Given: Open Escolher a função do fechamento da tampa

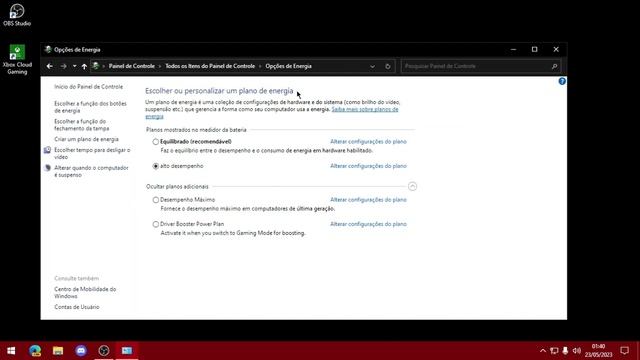Looking at the screenshot, I should [82, 125].
